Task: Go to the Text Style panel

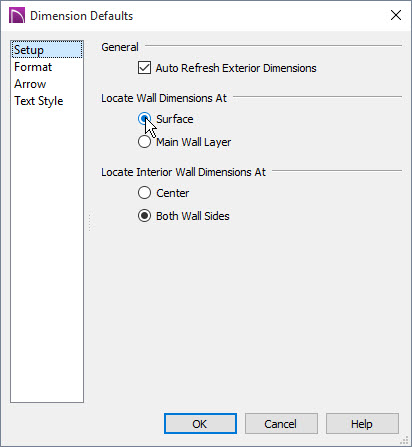Action: coord(39,101)
